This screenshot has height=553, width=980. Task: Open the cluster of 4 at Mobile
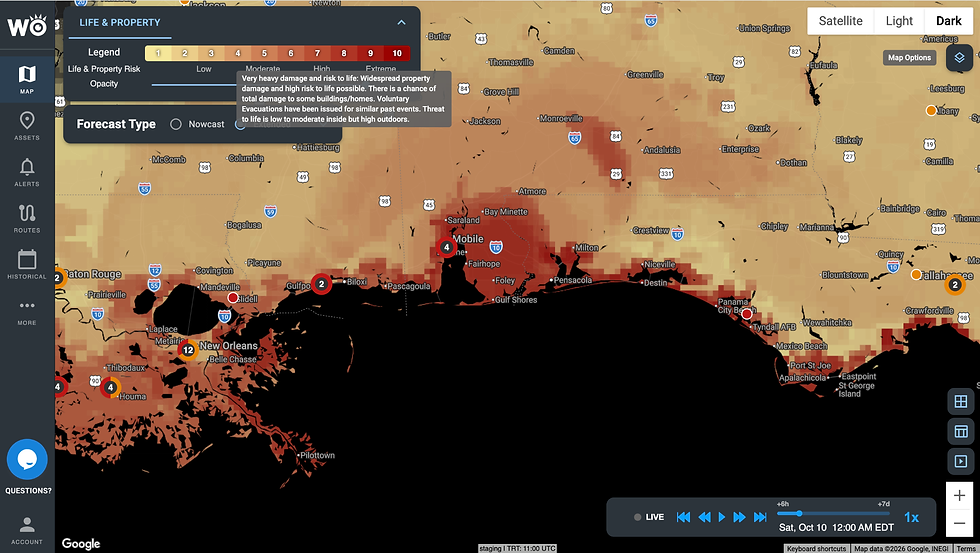click(446, 247)
